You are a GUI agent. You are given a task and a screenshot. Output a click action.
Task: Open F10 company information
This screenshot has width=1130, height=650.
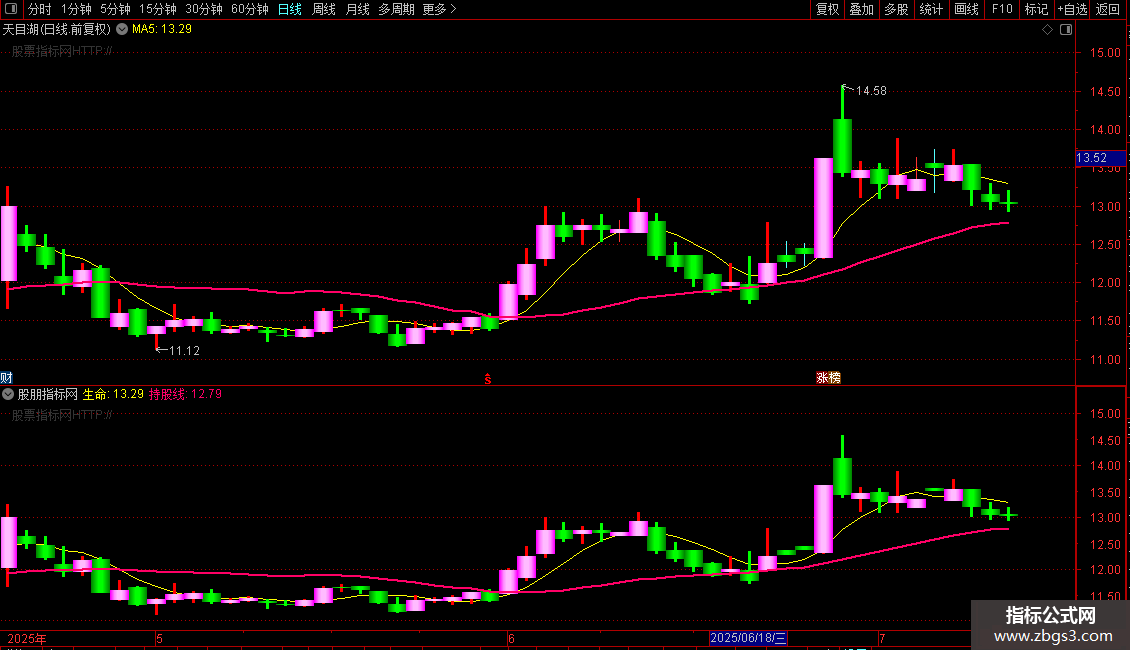click(1002, 9)
